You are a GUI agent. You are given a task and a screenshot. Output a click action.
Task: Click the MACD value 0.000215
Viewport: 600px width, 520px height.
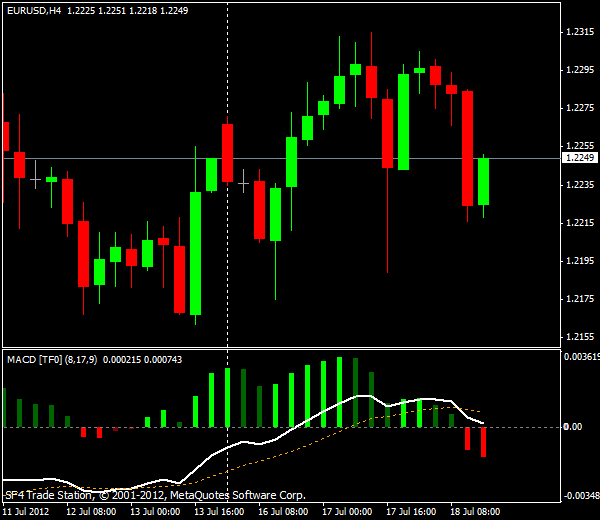pos(122,360)
